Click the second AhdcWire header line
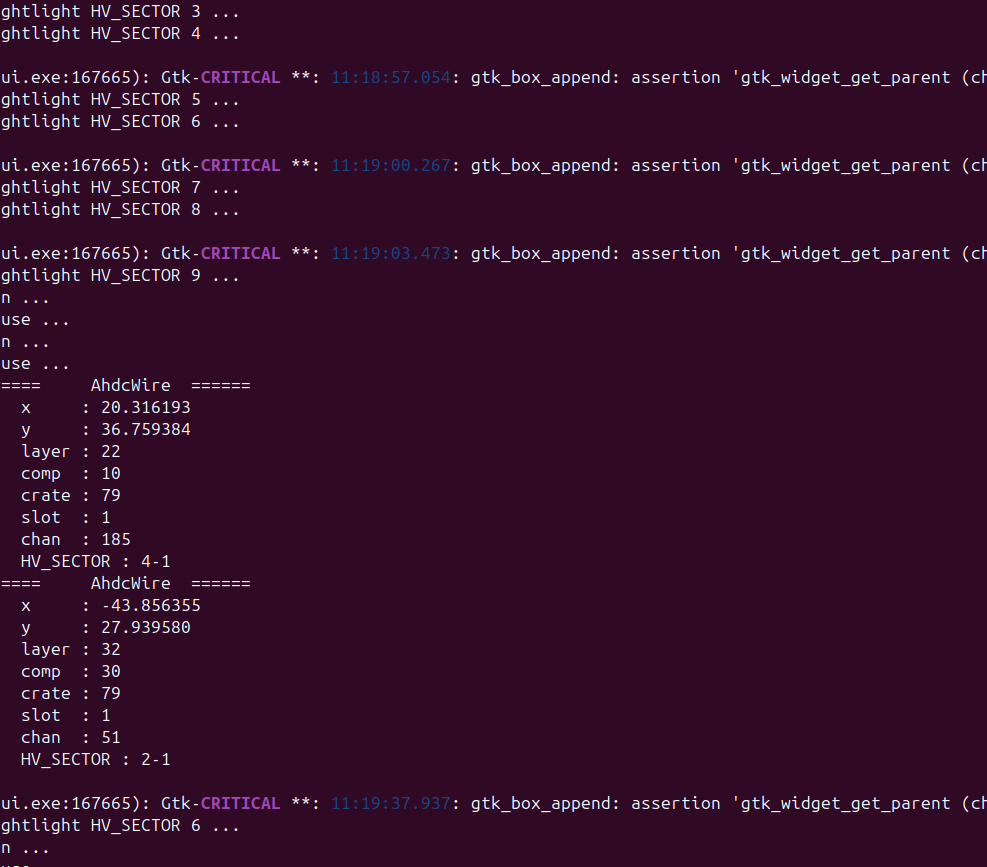 point(125,584)
